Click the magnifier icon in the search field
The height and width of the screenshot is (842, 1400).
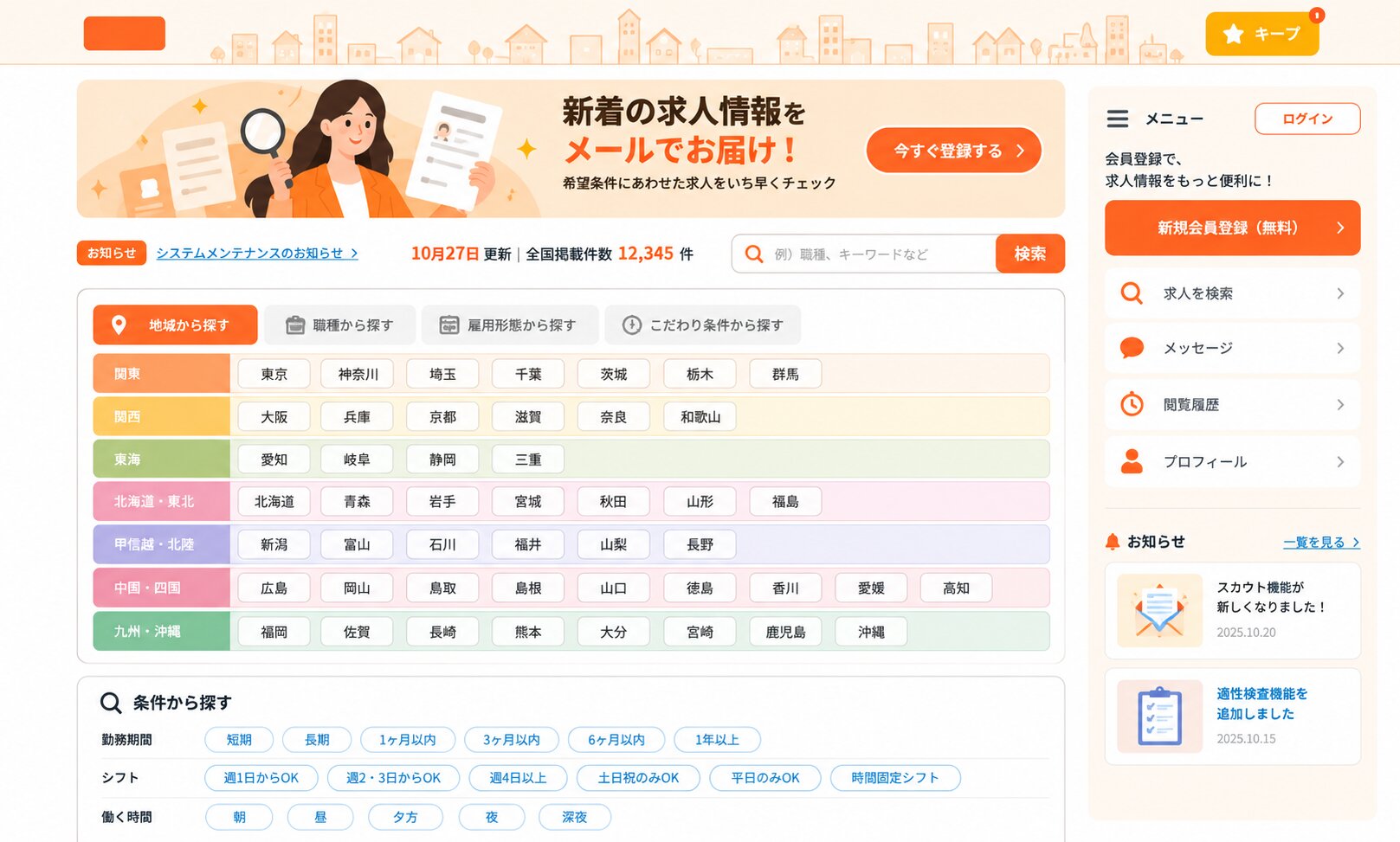pos(754,254)
